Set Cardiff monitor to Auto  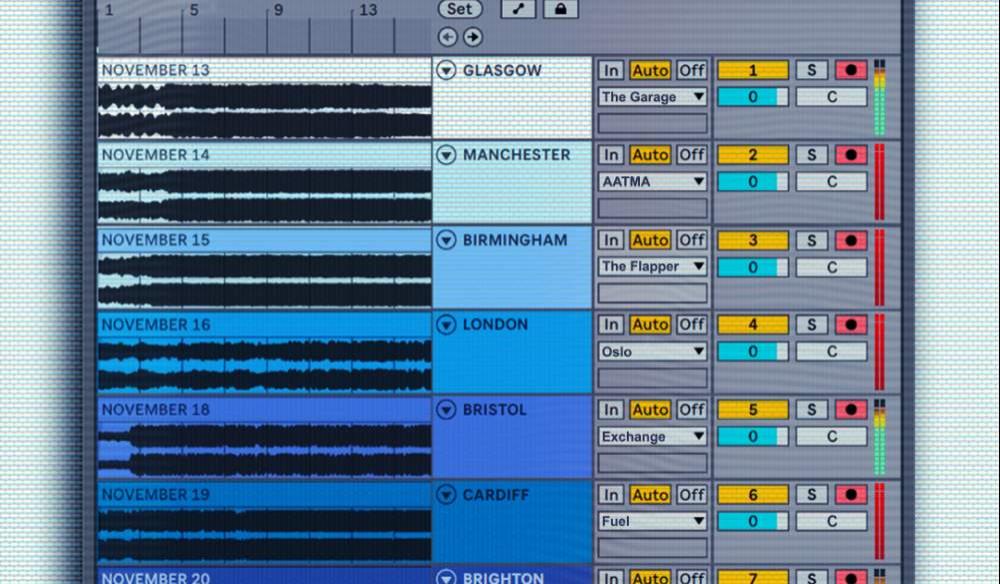pyautogui.click(x=650, y=495)
